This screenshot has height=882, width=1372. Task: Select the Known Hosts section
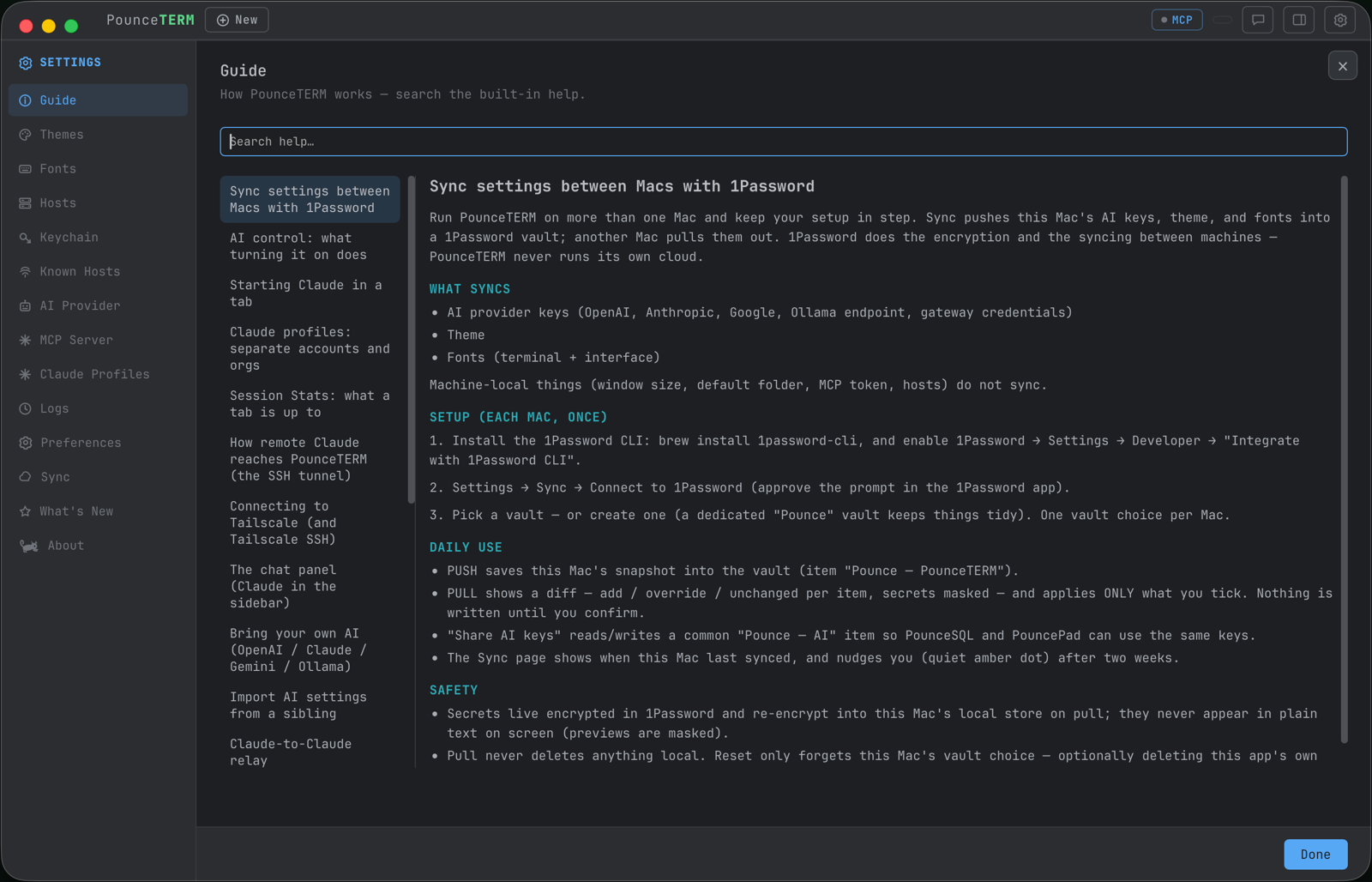tap(98, 272)
